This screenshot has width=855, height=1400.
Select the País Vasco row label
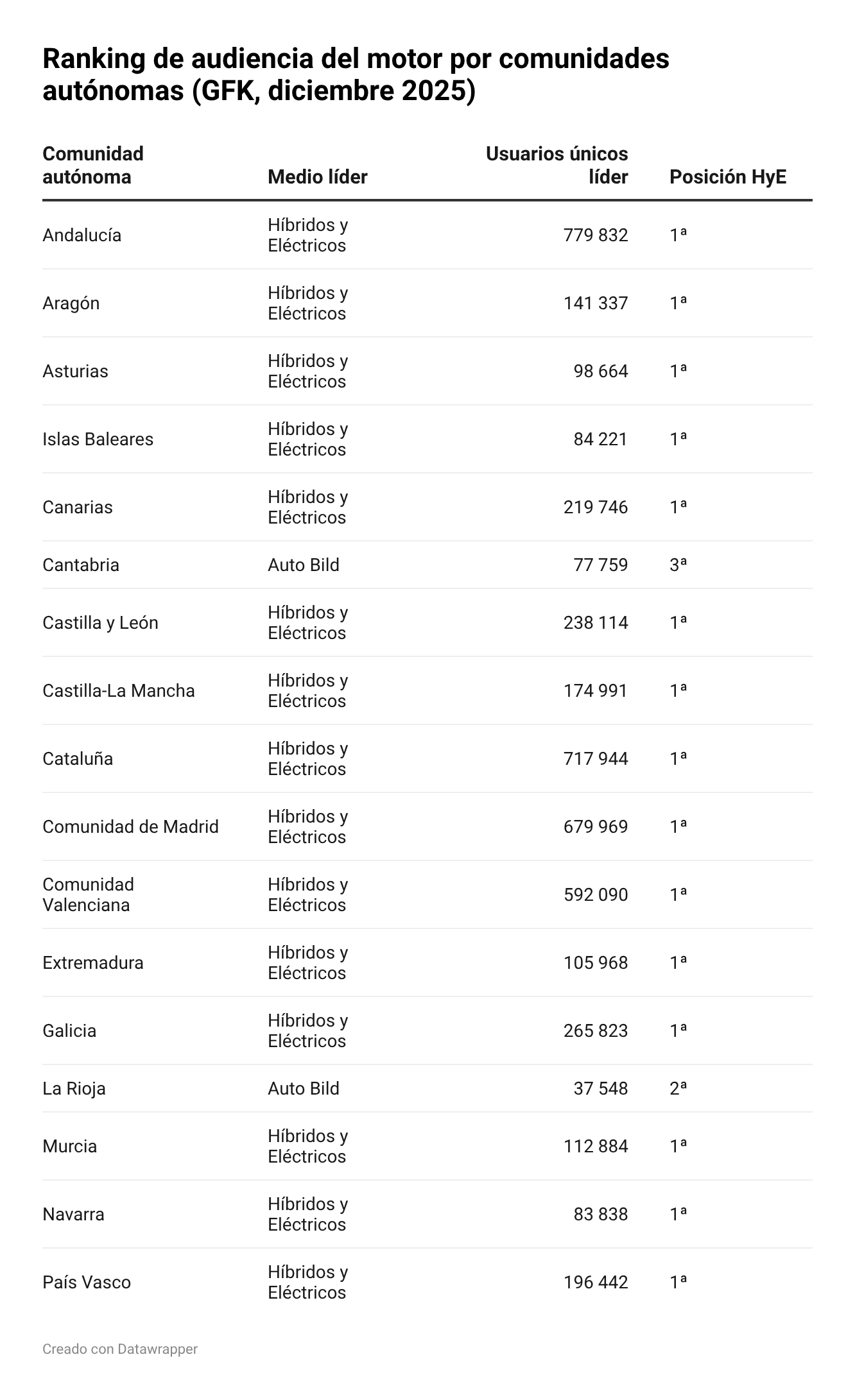point(87,1282)
